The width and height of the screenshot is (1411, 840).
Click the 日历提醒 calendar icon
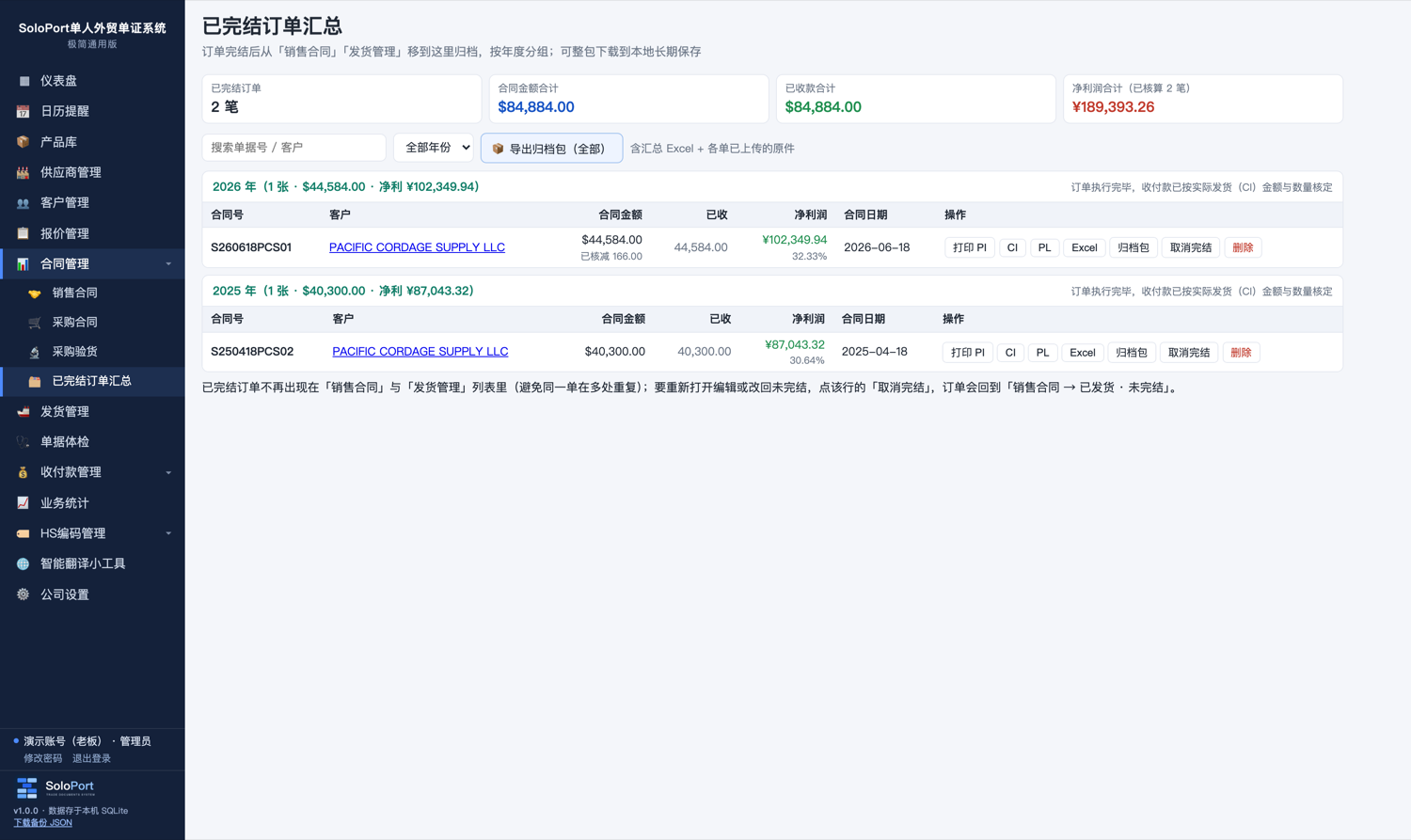pos(24,111)
